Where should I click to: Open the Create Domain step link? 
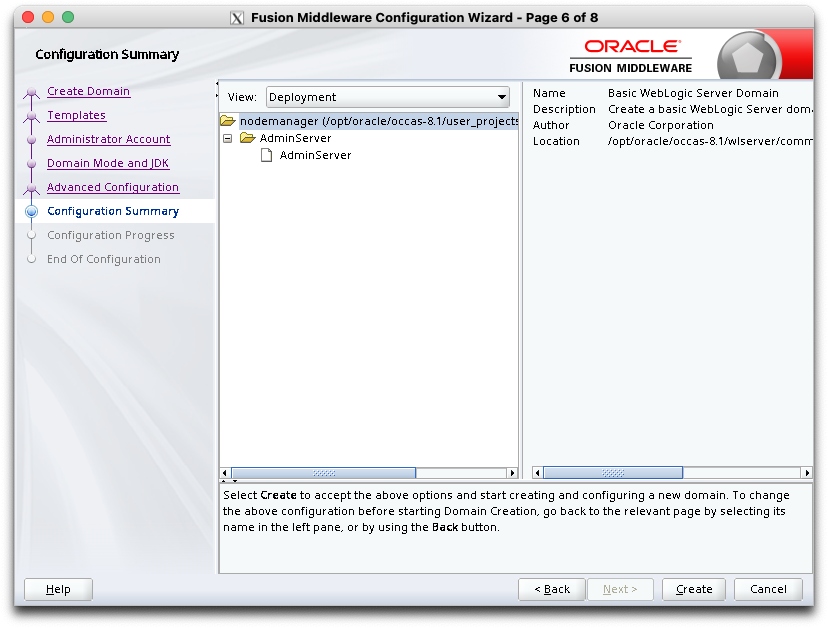coord(88,91)
